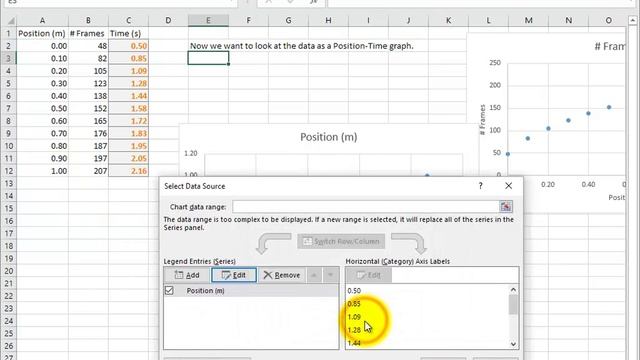Move the series down with arrow button

tap(331, 275)
